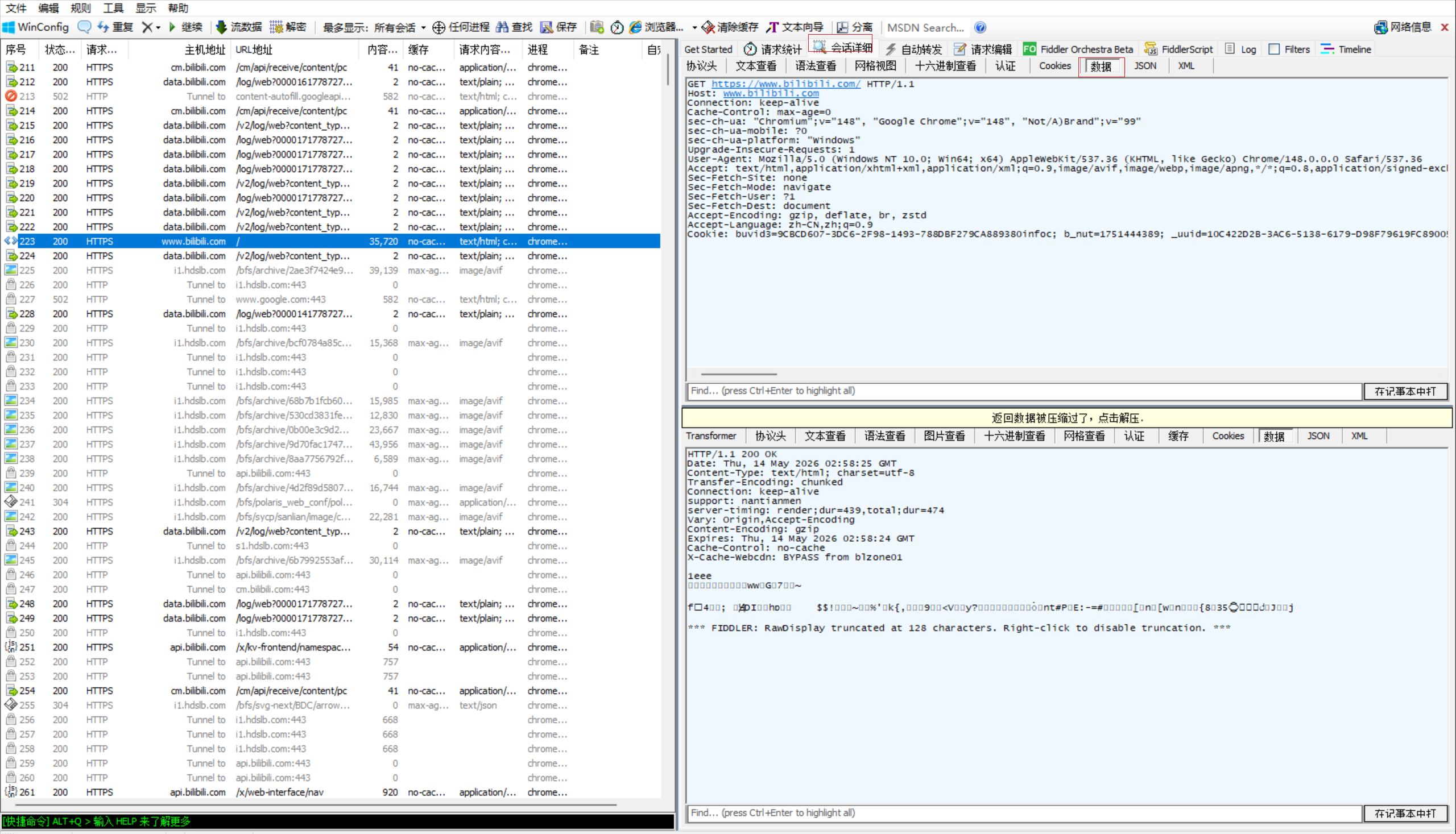Click the comment speech bubble toolbar icon
1456x834 pixels.
point(84,27)
